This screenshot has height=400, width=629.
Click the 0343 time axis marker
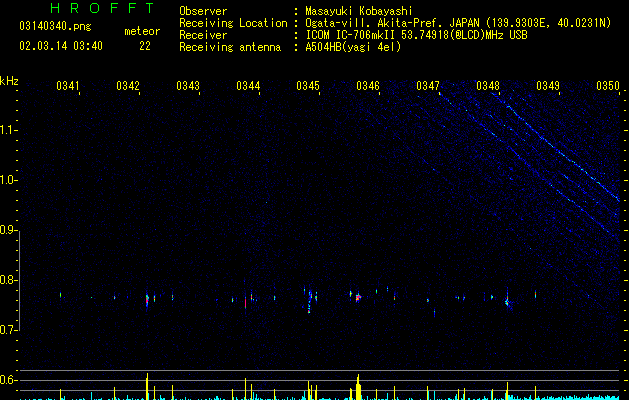(x=188, y=86)
